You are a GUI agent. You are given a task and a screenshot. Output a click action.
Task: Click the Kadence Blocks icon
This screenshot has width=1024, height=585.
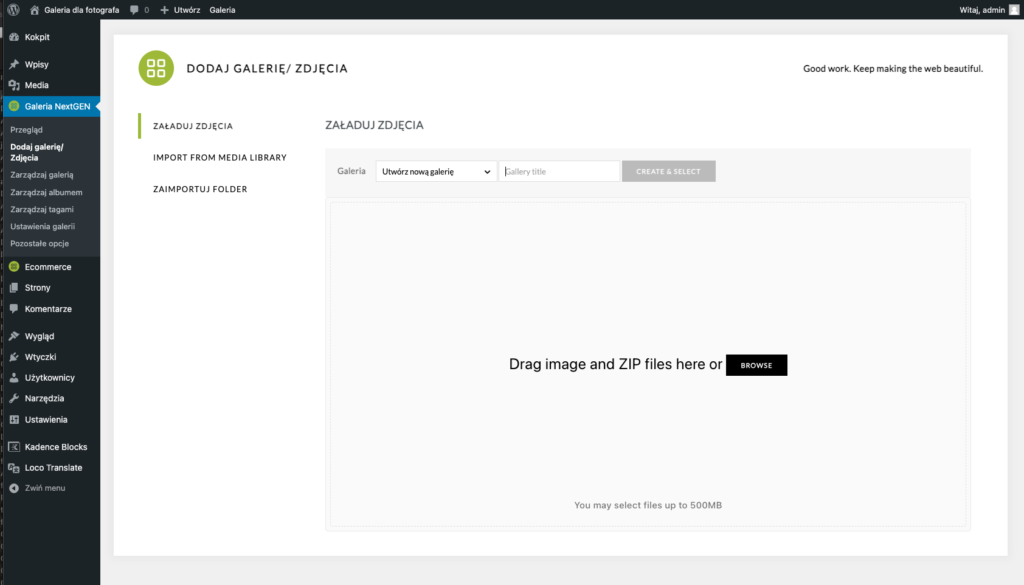(14, 447)
